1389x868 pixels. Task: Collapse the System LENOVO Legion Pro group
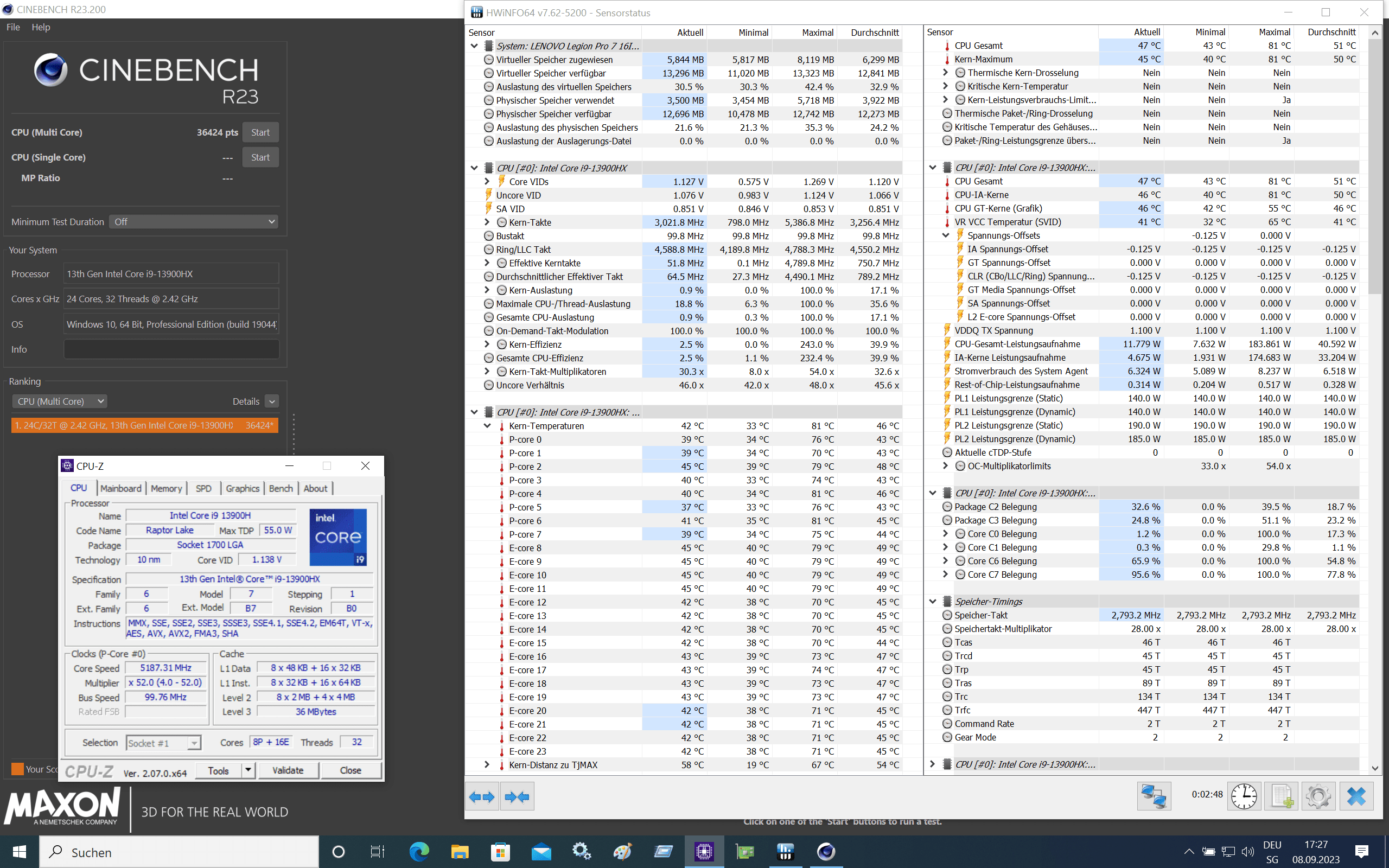pyautogui.click(x=474, y=46)
